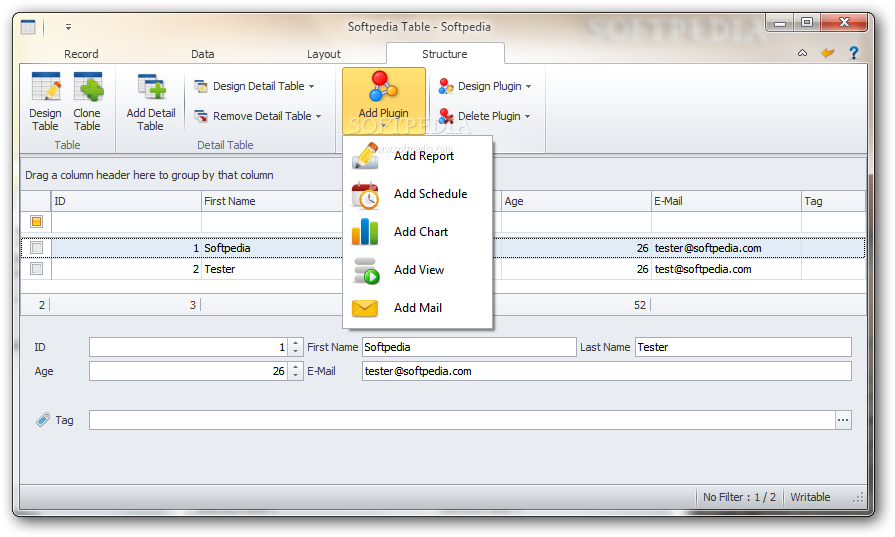Image resolution: width=895 pixels, height=537 pixels.
Task: Sort by the Age column header
Action: pyautogui.click(x=576, y=201)
